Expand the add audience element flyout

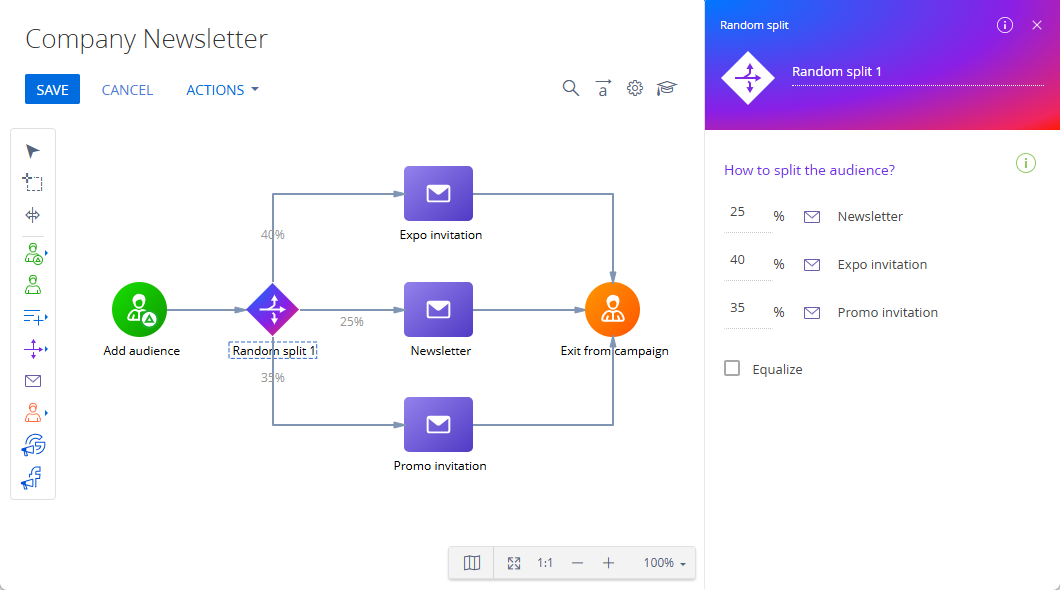[x=46, y=253]
